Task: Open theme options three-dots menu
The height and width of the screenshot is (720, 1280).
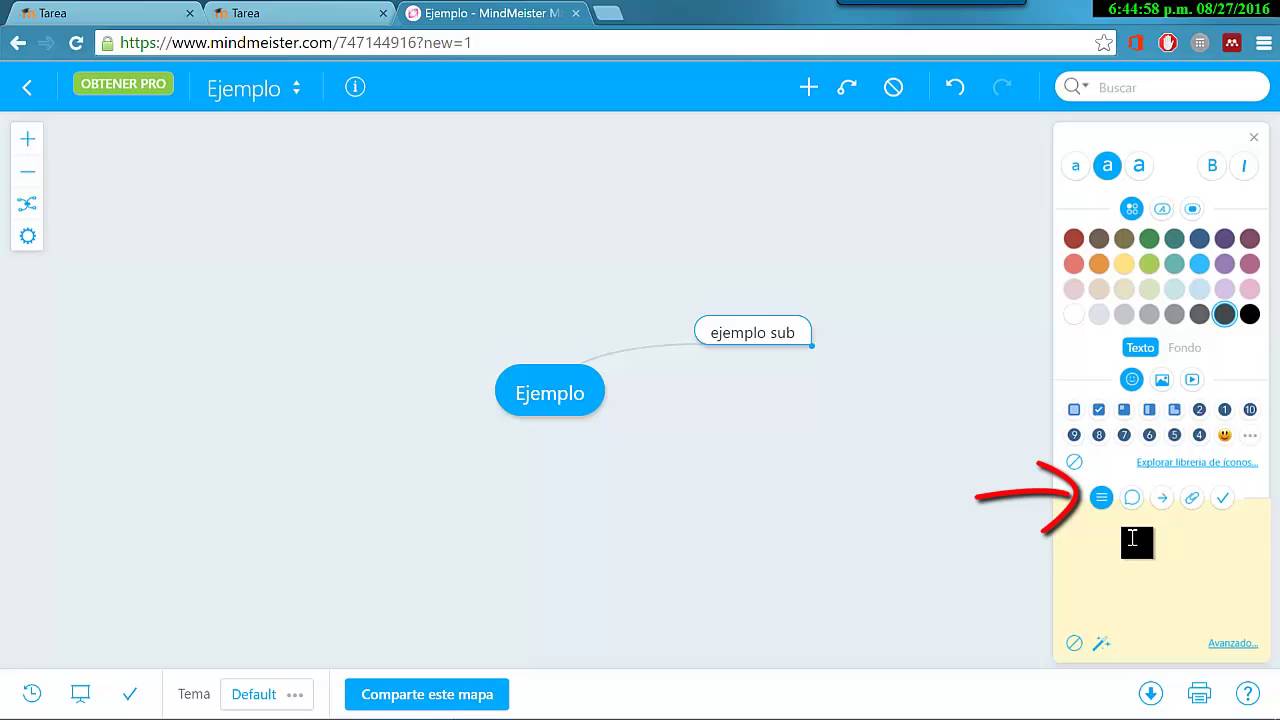Action: click(295, 694)
